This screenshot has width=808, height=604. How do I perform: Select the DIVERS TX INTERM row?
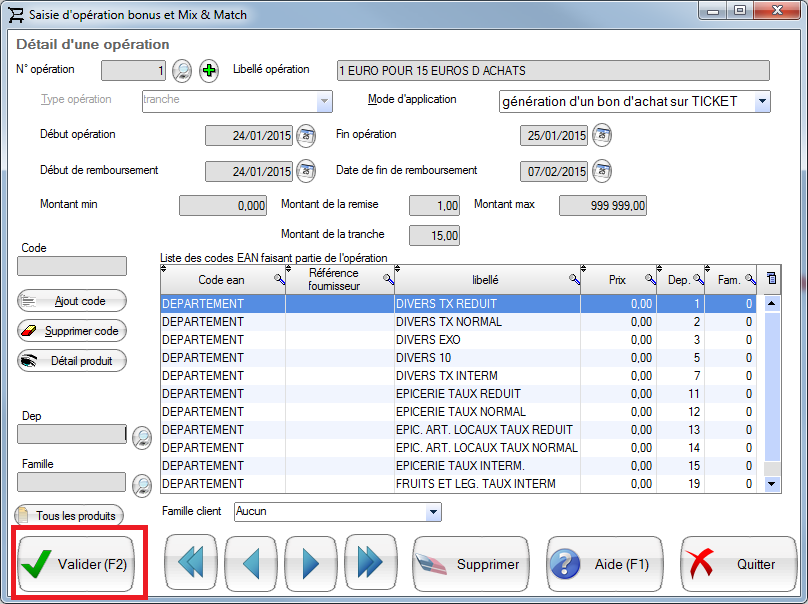click(x=458, y=376)
